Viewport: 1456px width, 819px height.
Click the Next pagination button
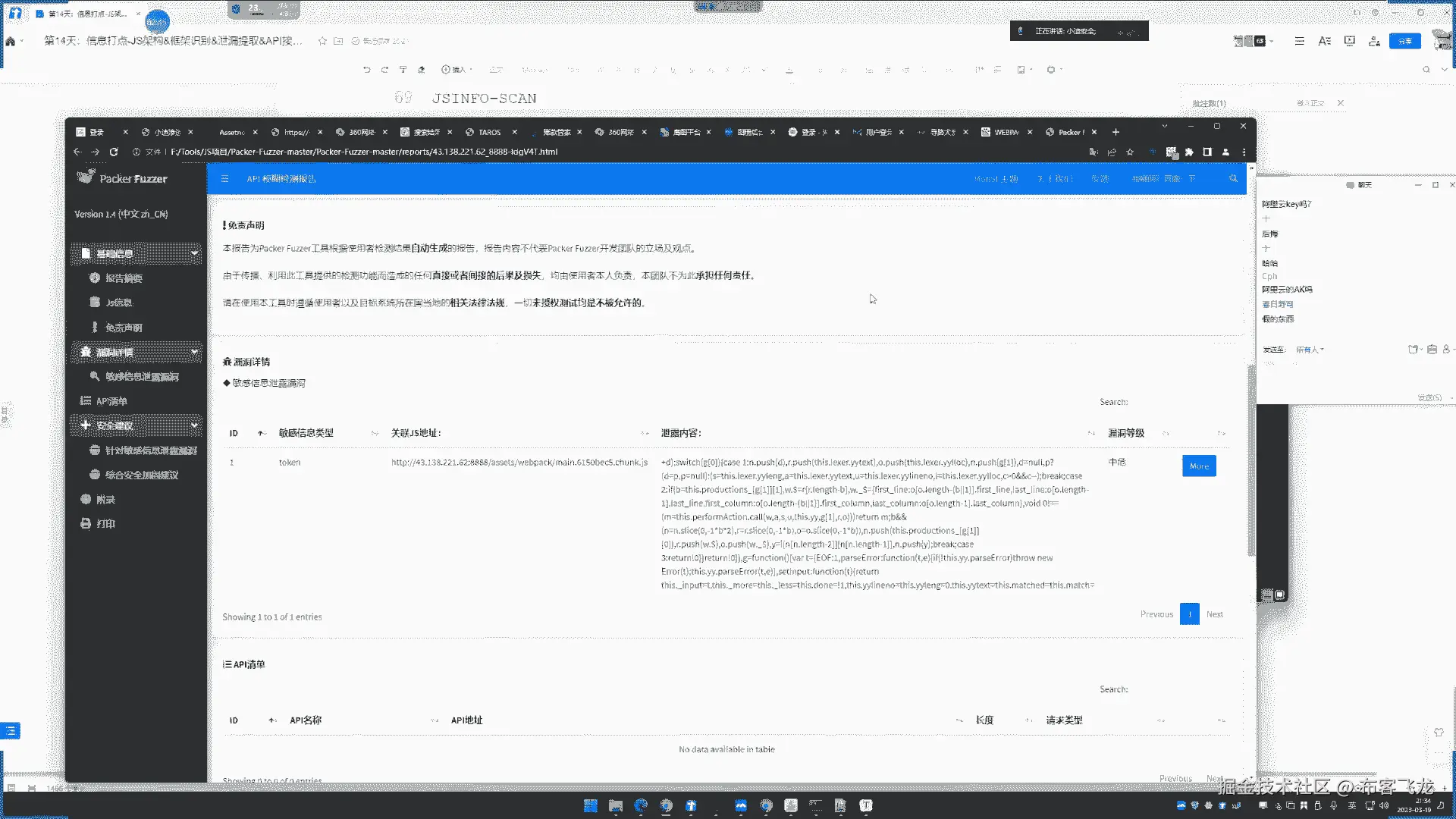click(1214, 614)
